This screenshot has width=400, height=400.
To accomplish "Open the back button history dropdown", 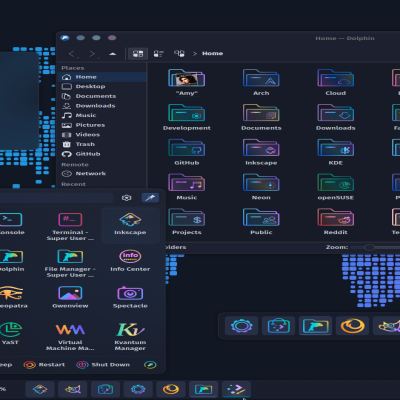I will [79, 58].
